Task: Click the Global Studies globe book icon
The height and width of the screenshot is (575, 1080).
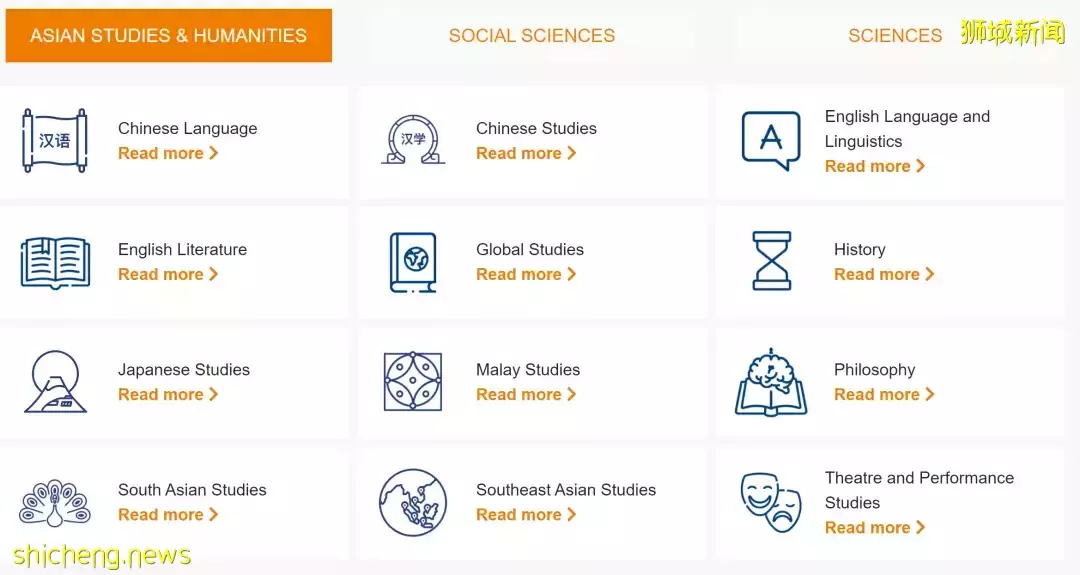Action: coord(413,262)
